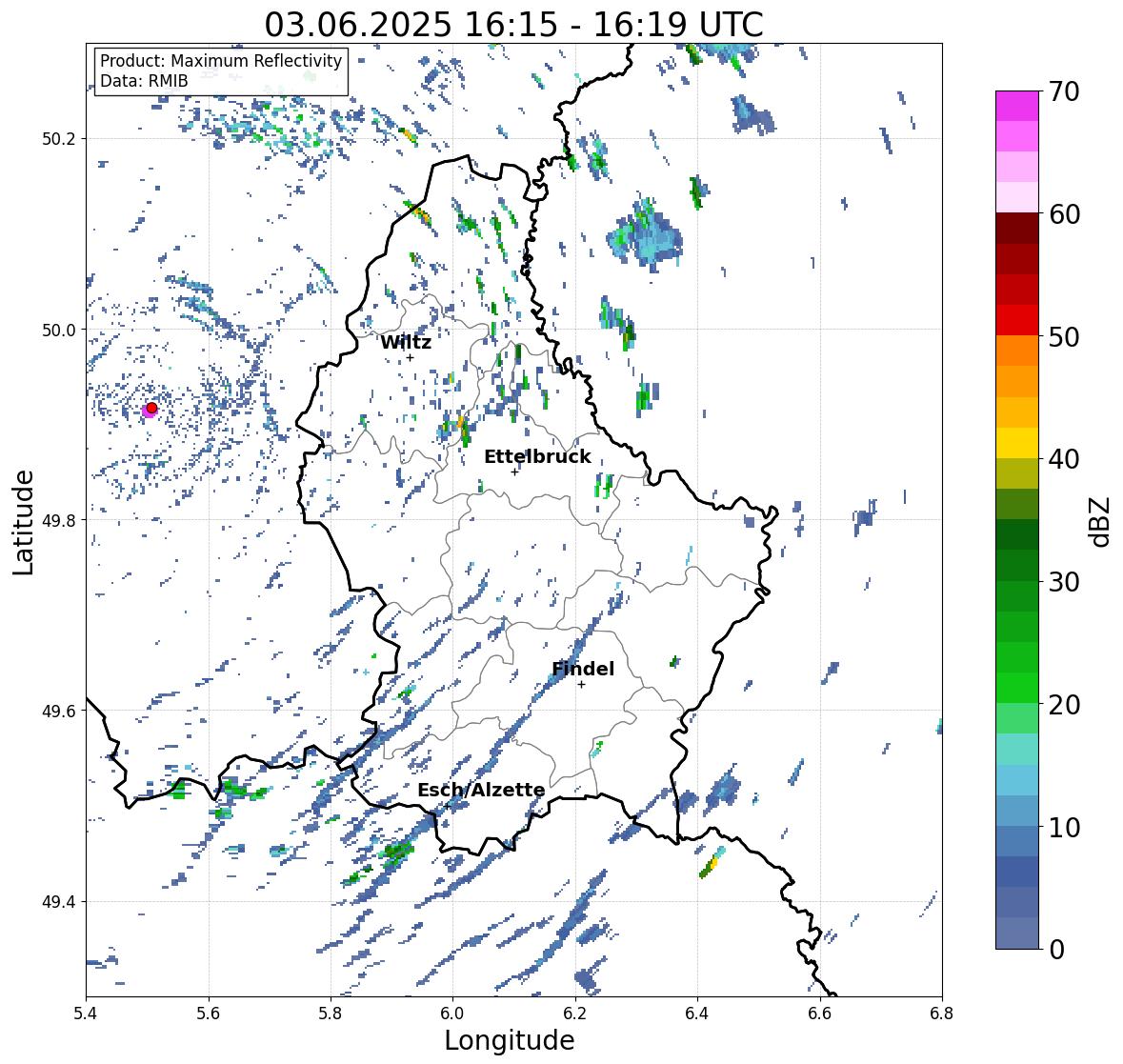Click the longitude tick label 6.4
The width and height of the screenshot is (1123, 1064).
(x=697, y=1014)
